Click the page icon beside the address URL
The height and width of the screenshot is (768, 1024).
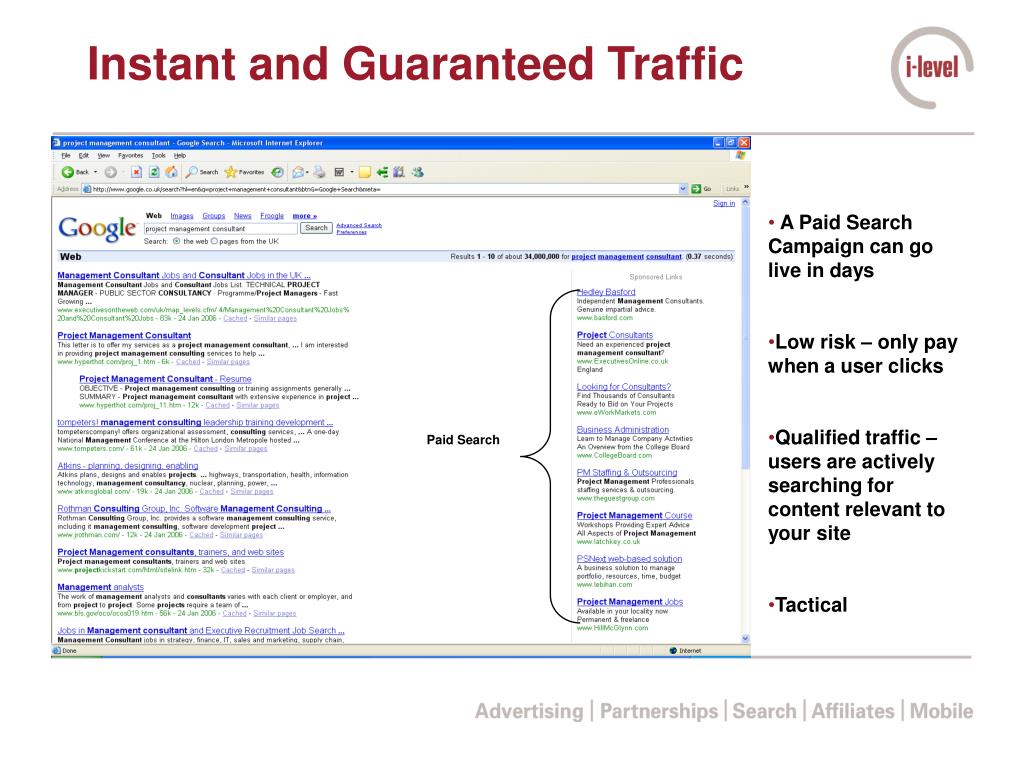pos(87,189)
